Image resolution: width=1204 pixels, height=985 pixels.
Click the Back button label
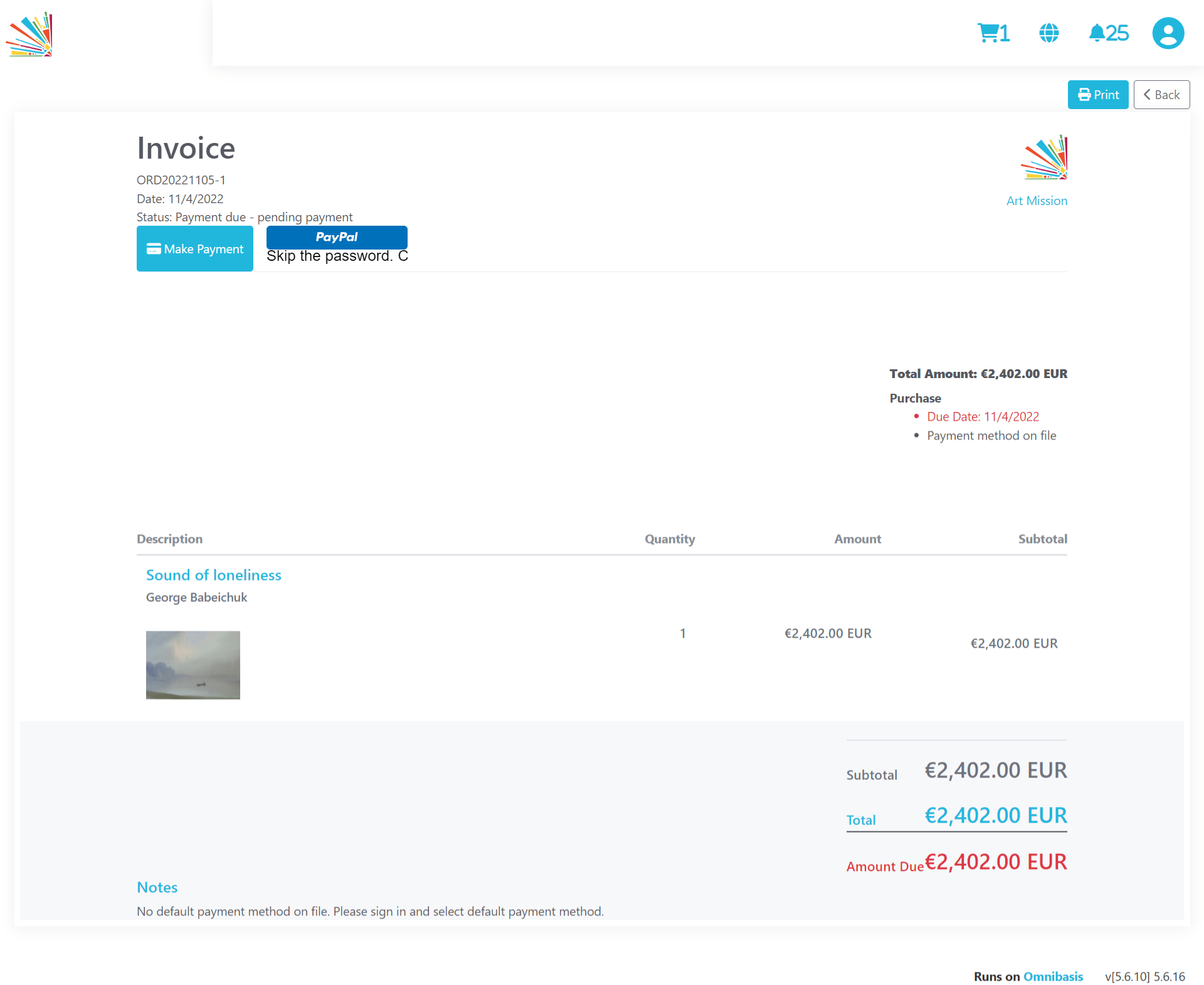pyautogui.click(x=1167, y=95)
